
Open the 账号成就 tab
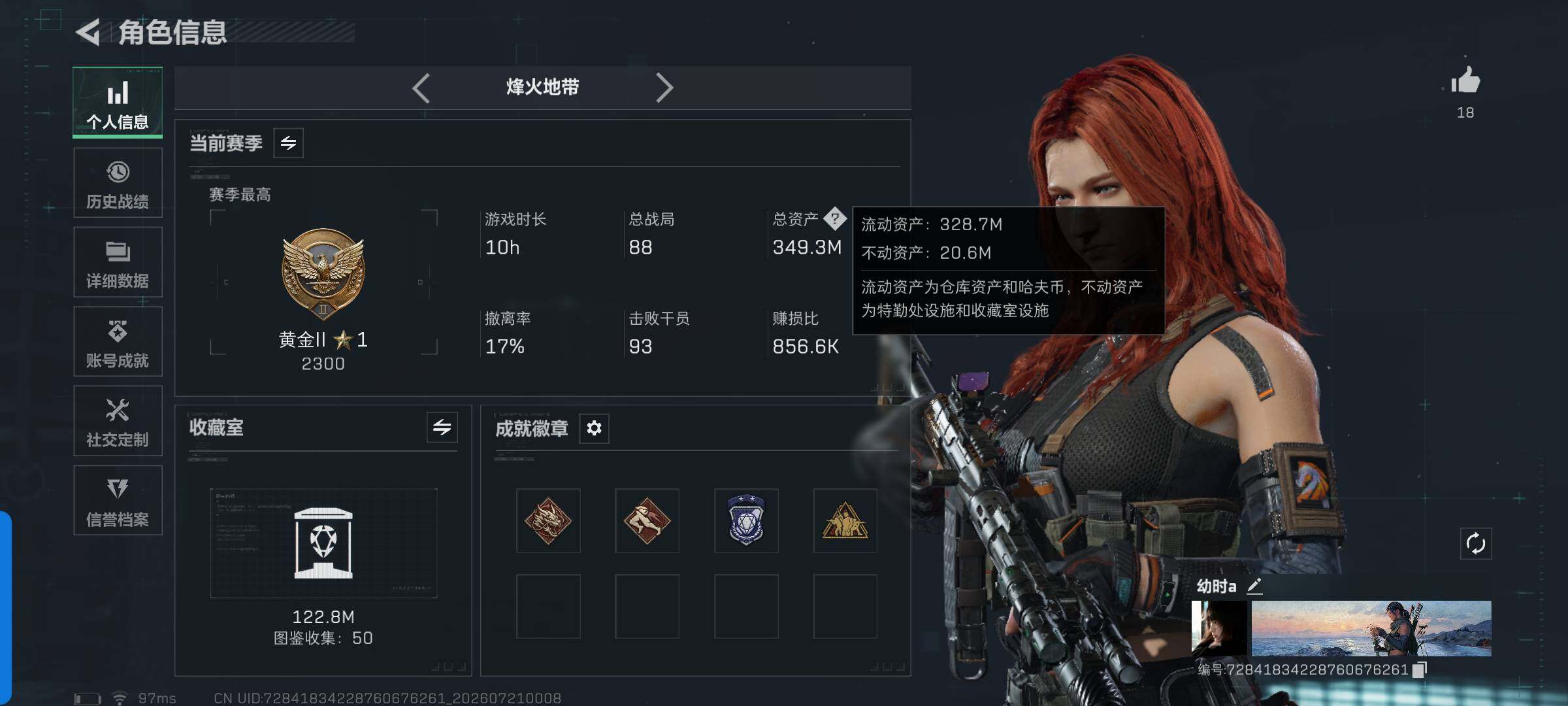point(118,342)
